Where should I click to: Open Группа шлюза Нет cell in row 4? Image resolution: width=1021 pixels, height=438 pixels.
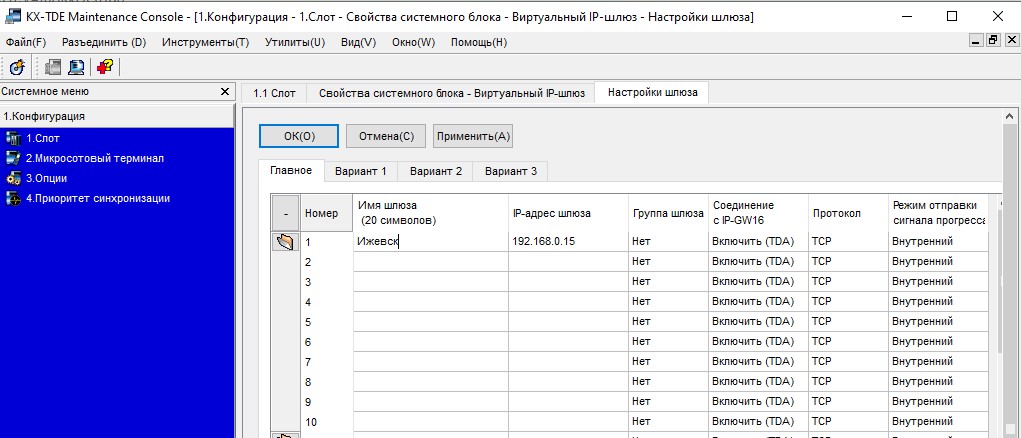click(669, 302)
